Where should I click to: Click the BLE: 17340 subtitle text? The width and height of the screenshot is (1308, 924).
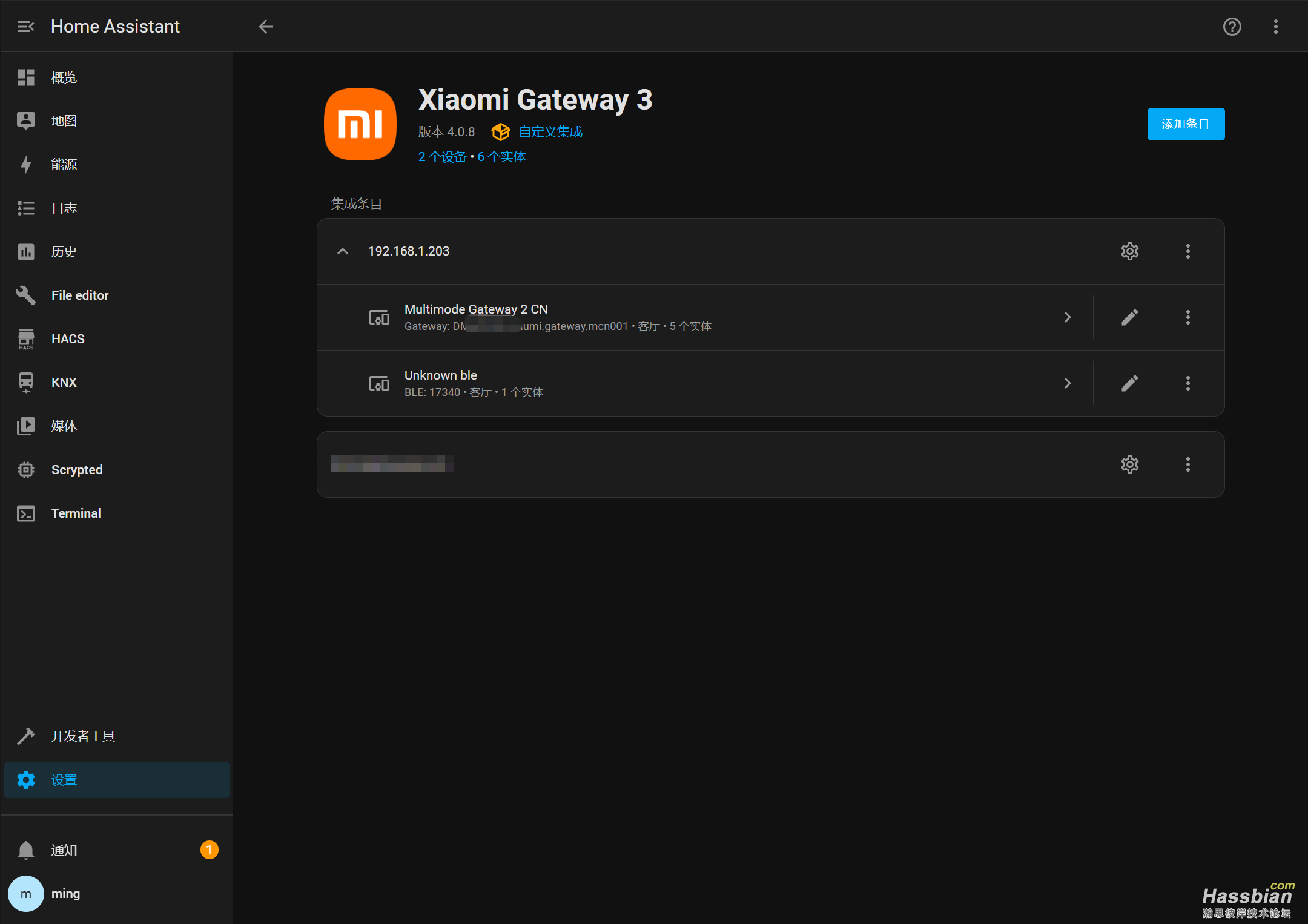432,392
